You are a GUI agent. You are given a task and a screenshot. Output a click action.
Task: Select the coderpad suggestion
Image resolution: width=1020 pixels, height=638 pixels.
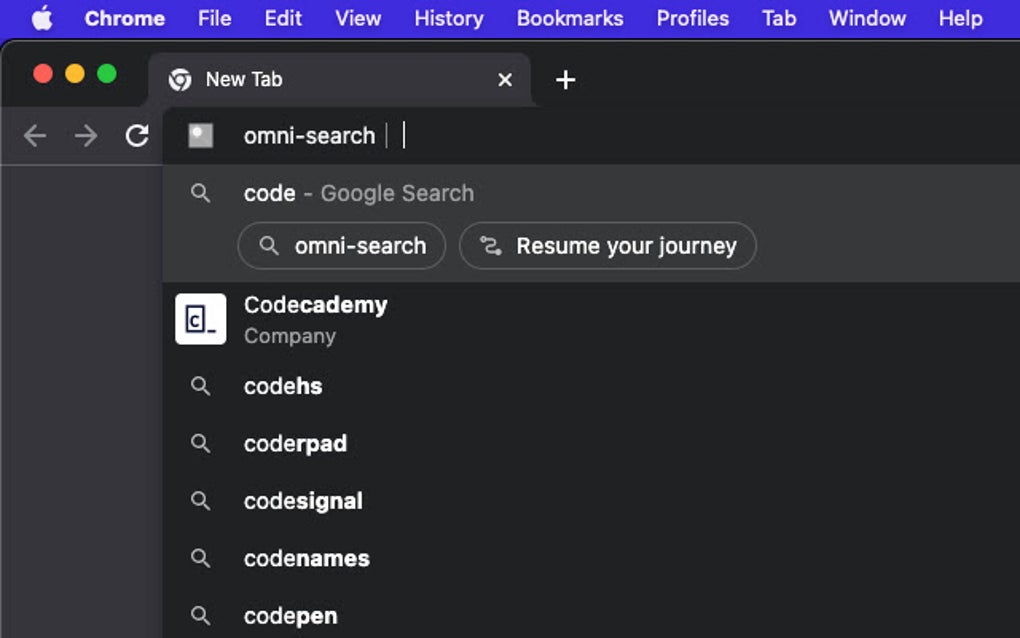(295, 443)
